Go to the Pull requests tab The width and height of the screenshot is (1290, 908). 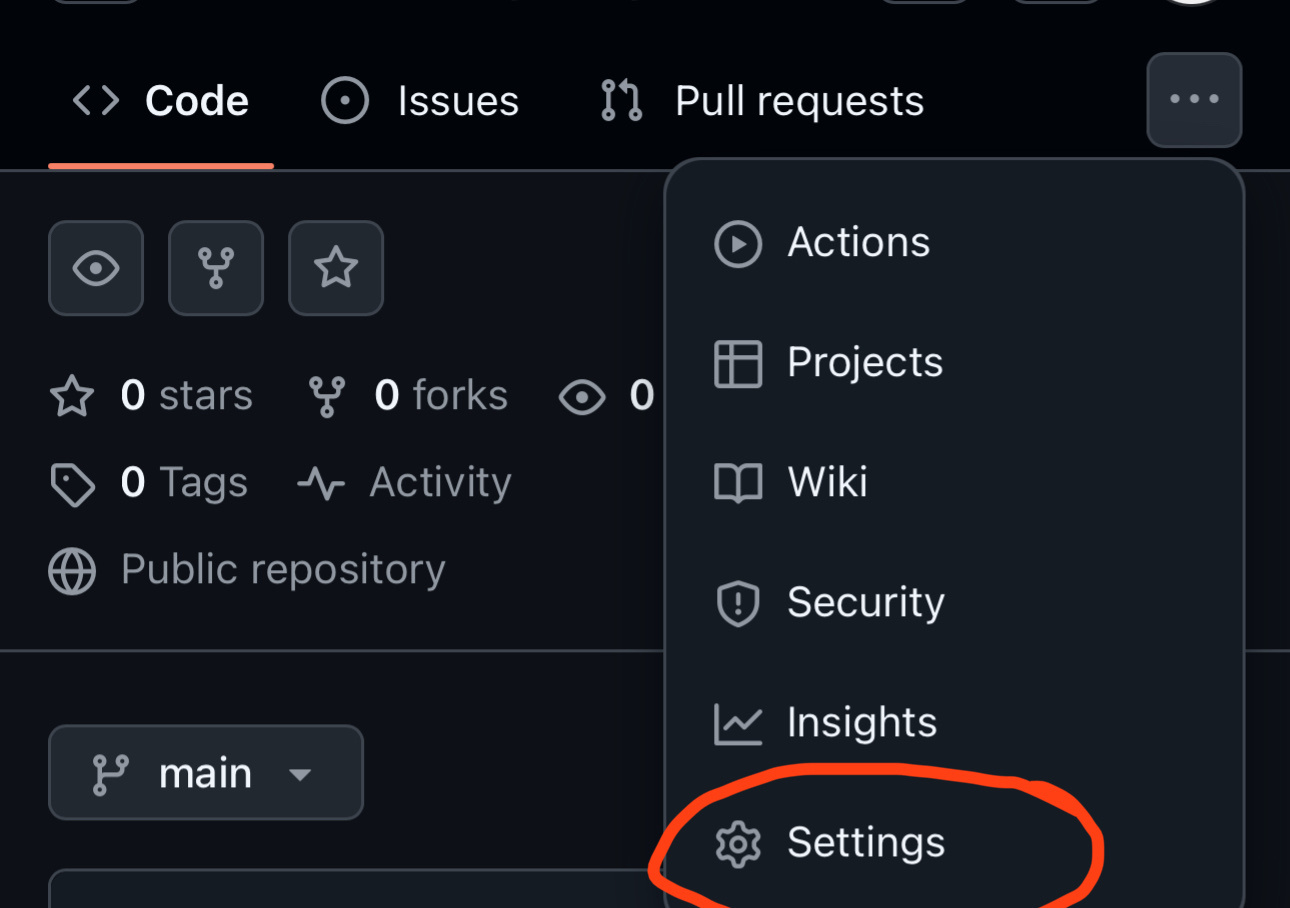pyautogui.click(x=761, y=101)
